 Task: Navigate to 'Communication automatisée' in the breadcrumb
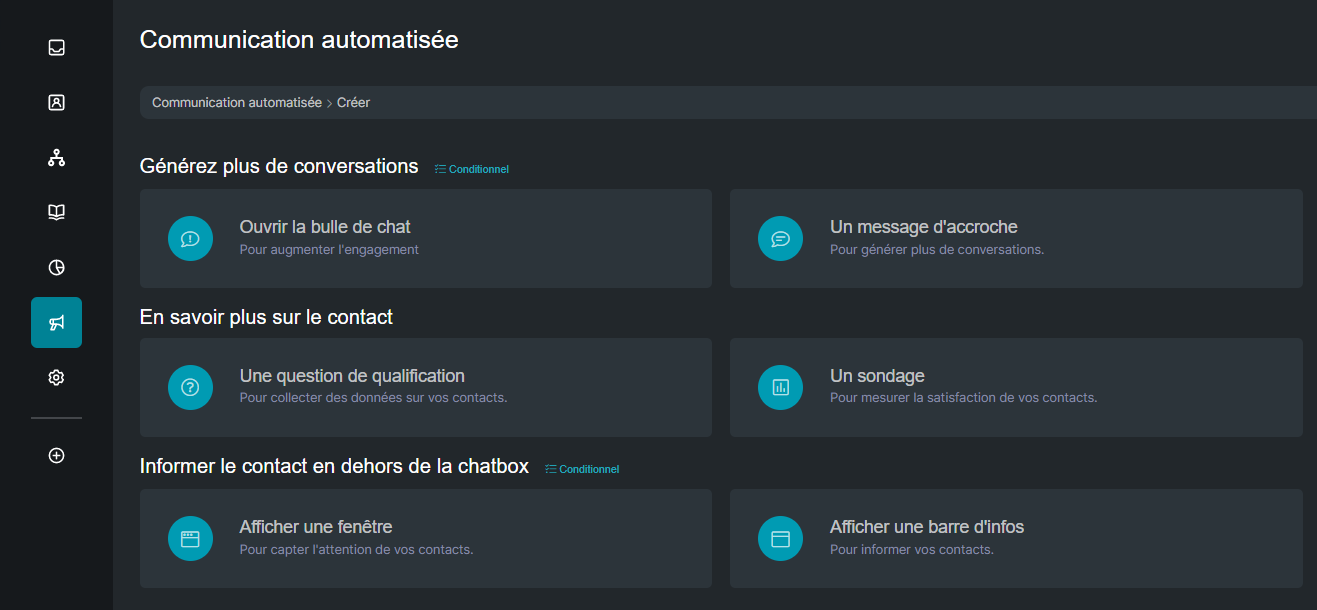[236, 102]
